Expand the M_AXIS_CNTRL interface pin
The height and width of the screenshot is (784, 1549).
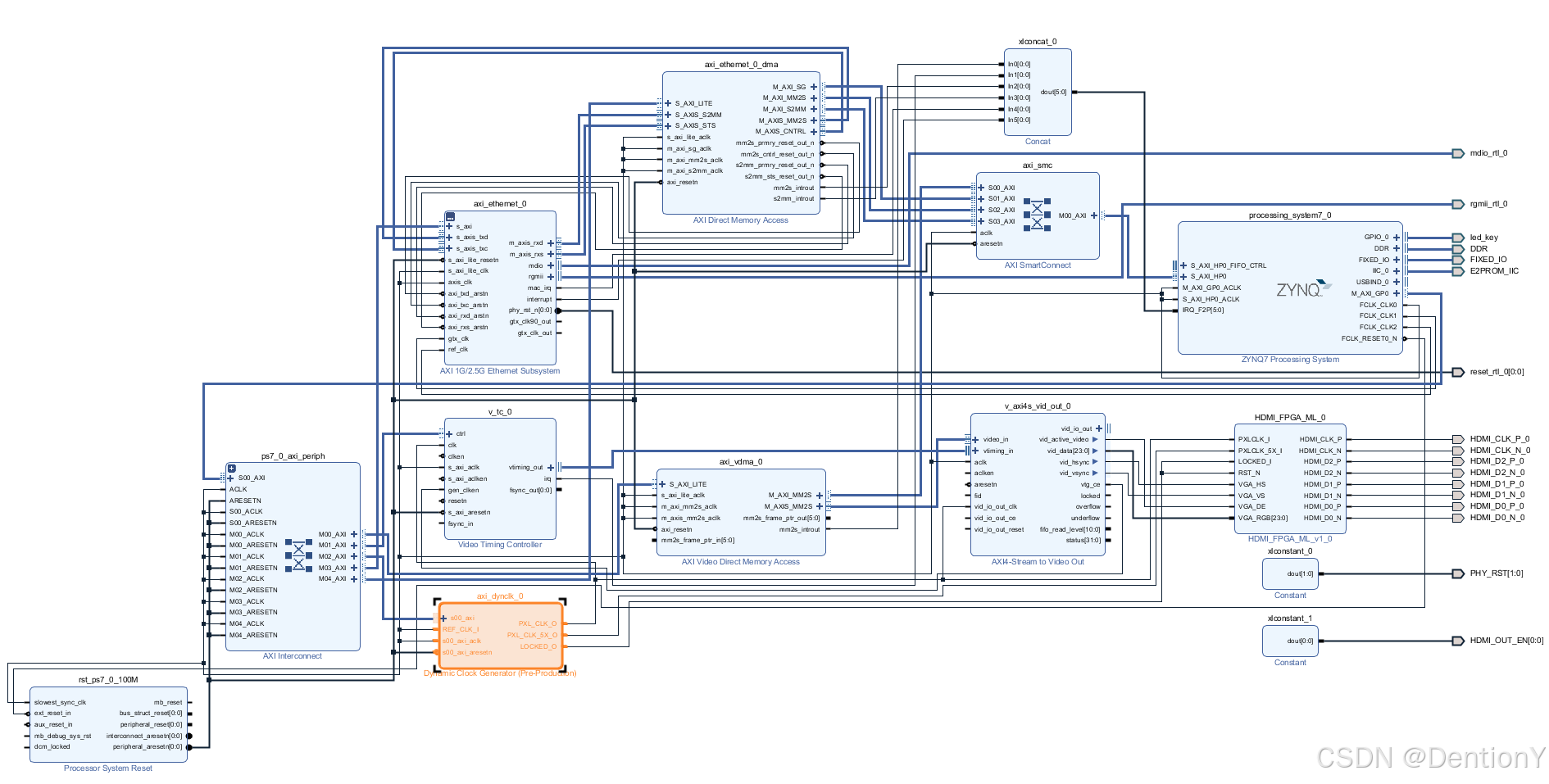click(x=814, y=131)
